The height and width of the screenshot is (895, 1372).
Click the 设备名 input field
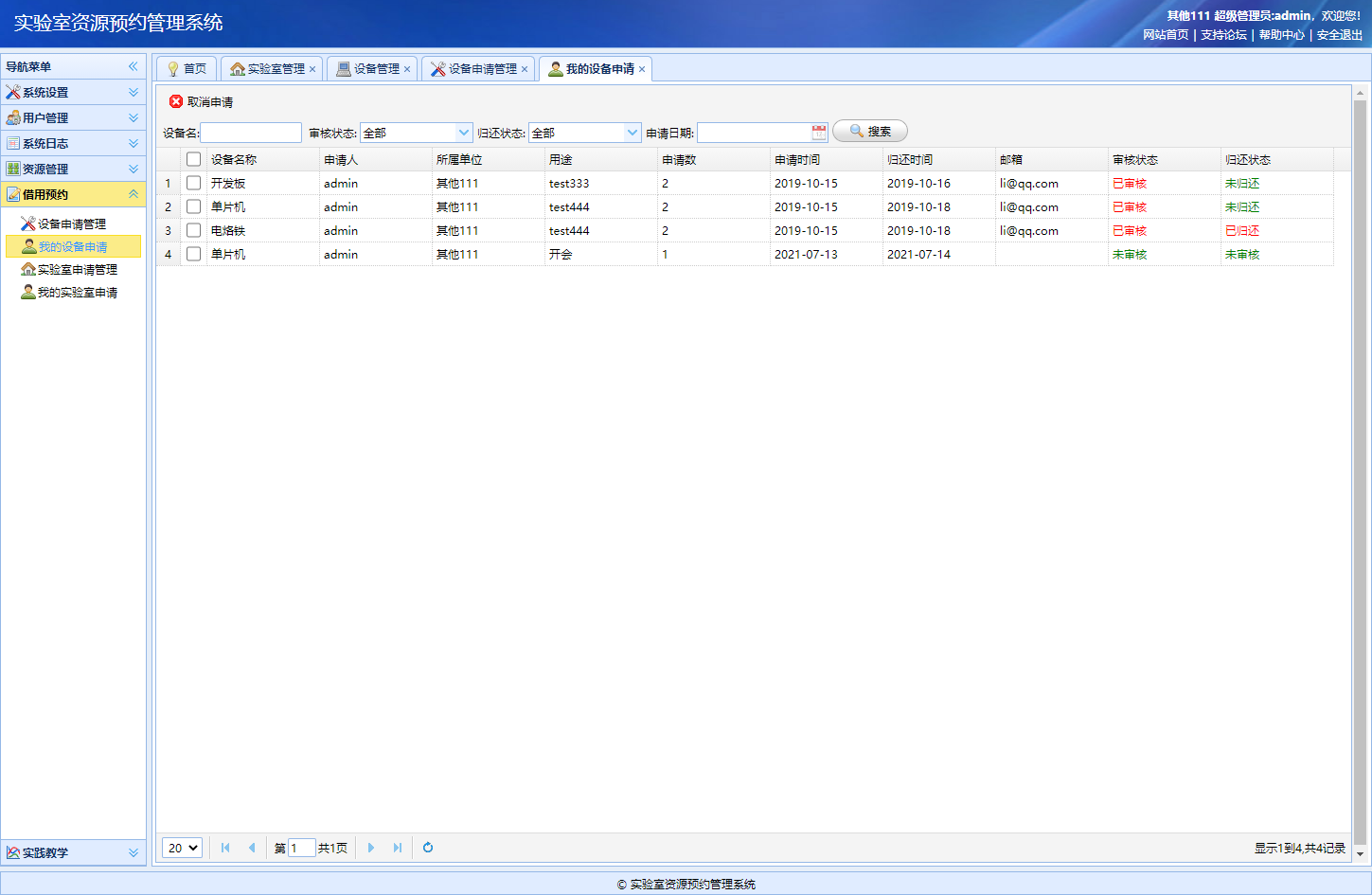click(x=251, y=133)
